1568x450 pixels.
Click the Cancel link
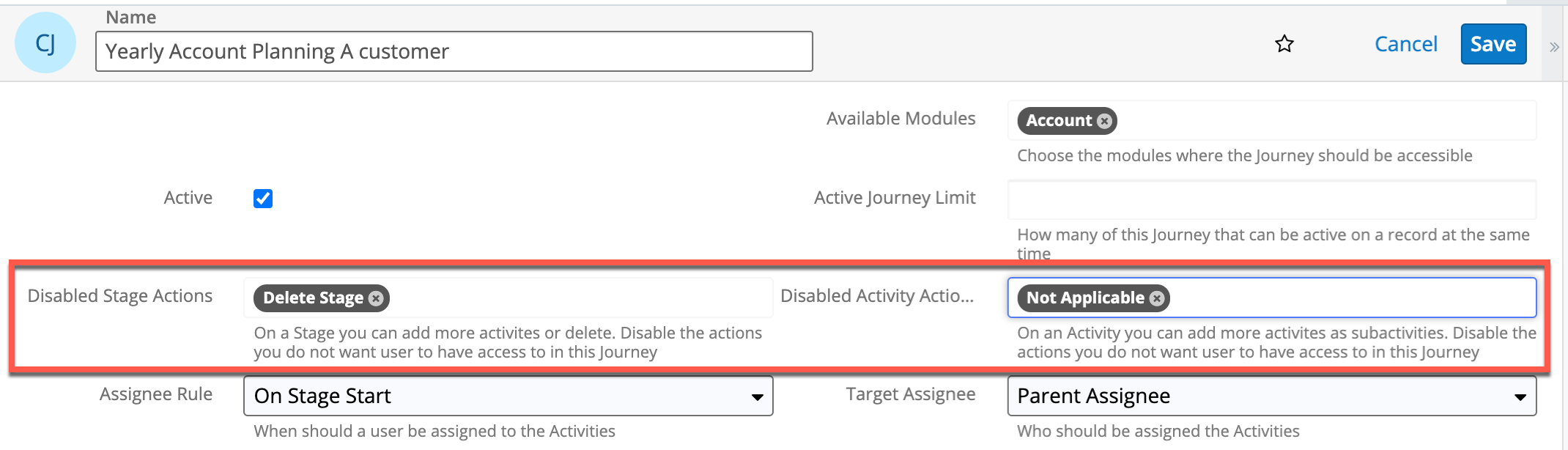pyautogui.click(x=1405, y=43)
